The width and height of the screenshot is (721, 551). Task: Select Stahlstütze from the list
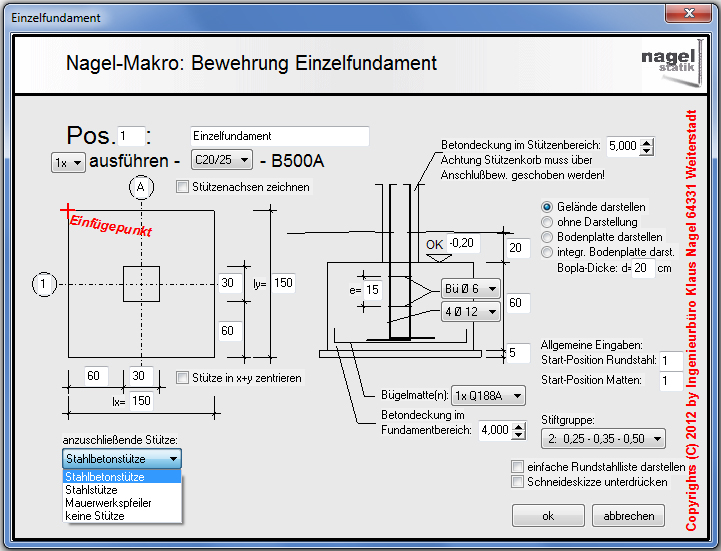(92, 490)
